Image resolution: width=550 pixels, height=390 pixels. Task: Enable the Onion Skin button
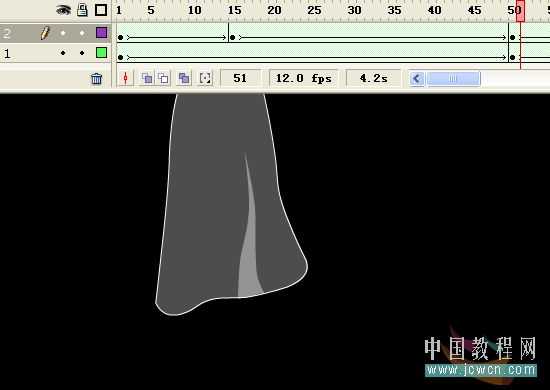click(x=147, y=78)
